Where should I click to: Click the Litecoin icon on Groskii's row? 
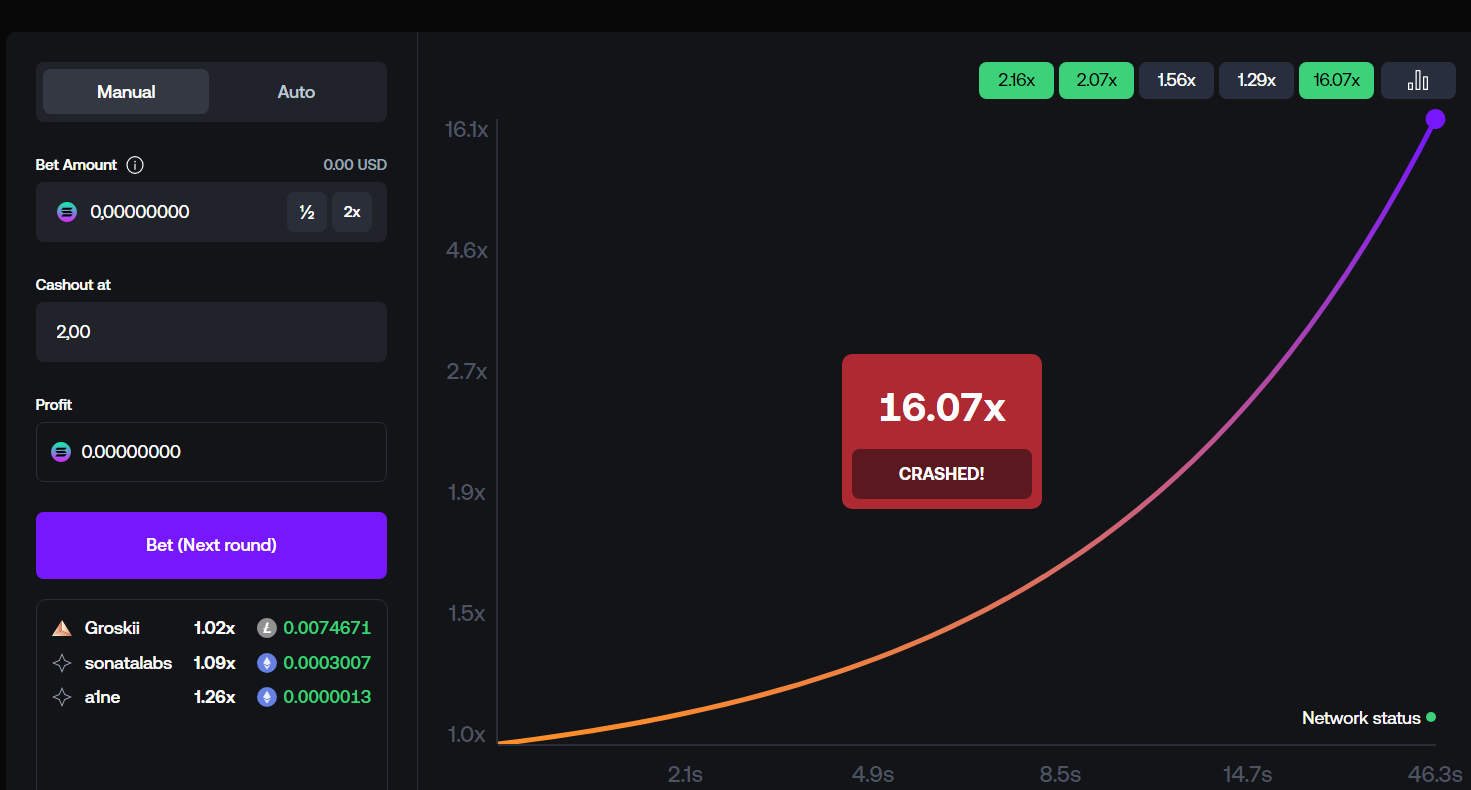pos(267,628)
